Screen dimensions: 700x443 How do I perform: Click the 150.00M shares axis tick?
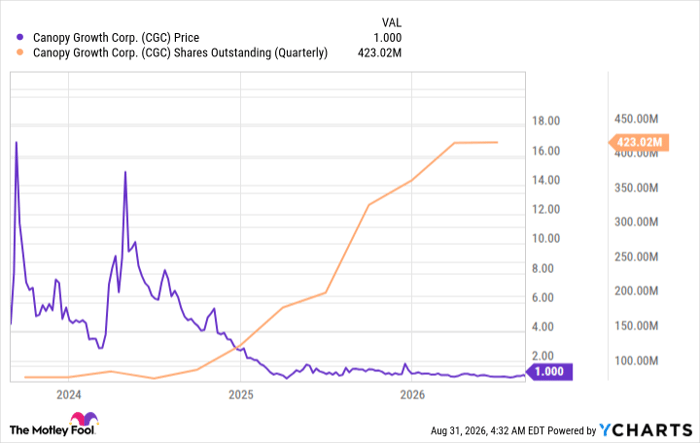pos(636,326)
